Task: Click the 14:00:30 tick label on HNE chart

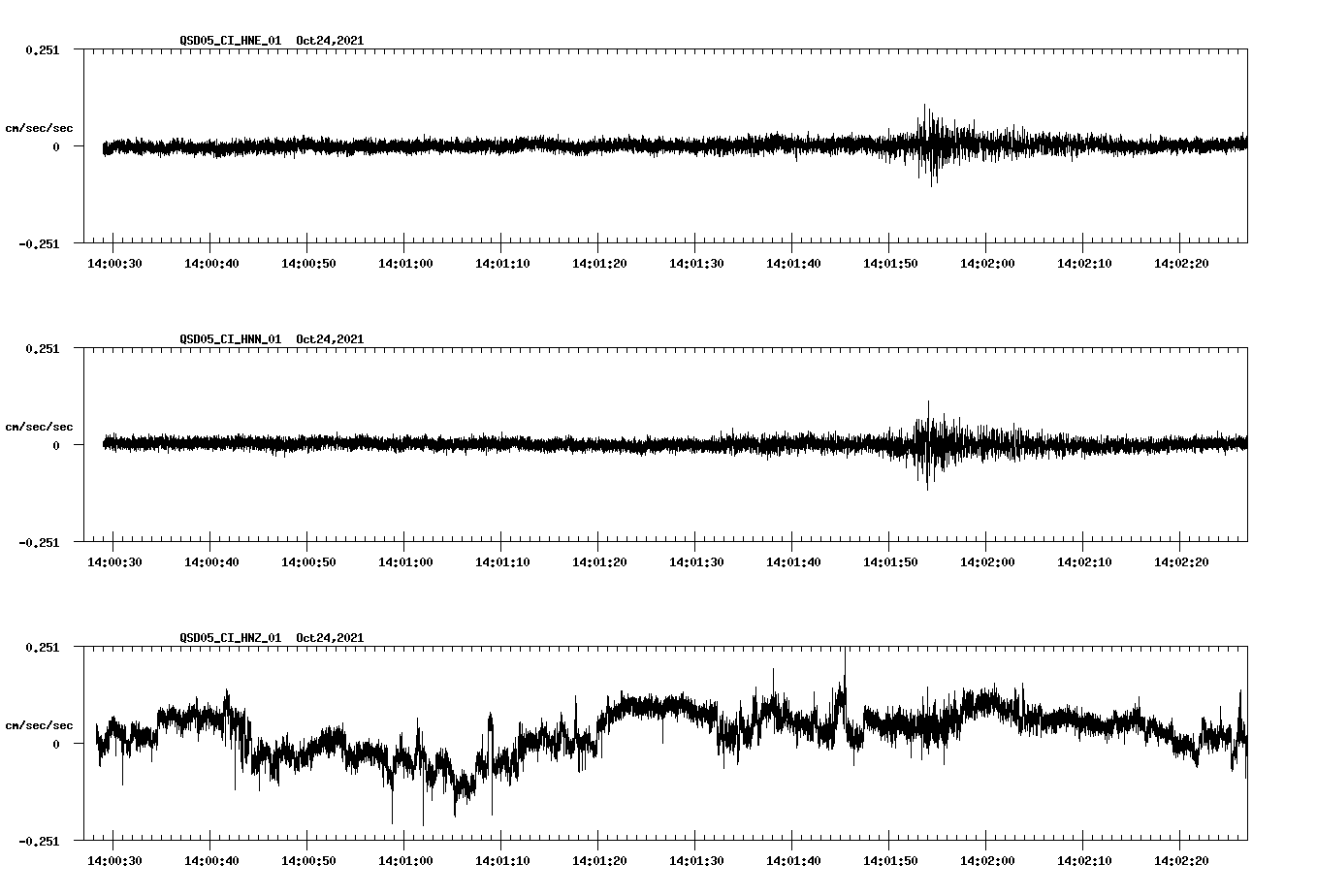Action: pos(114,264)
